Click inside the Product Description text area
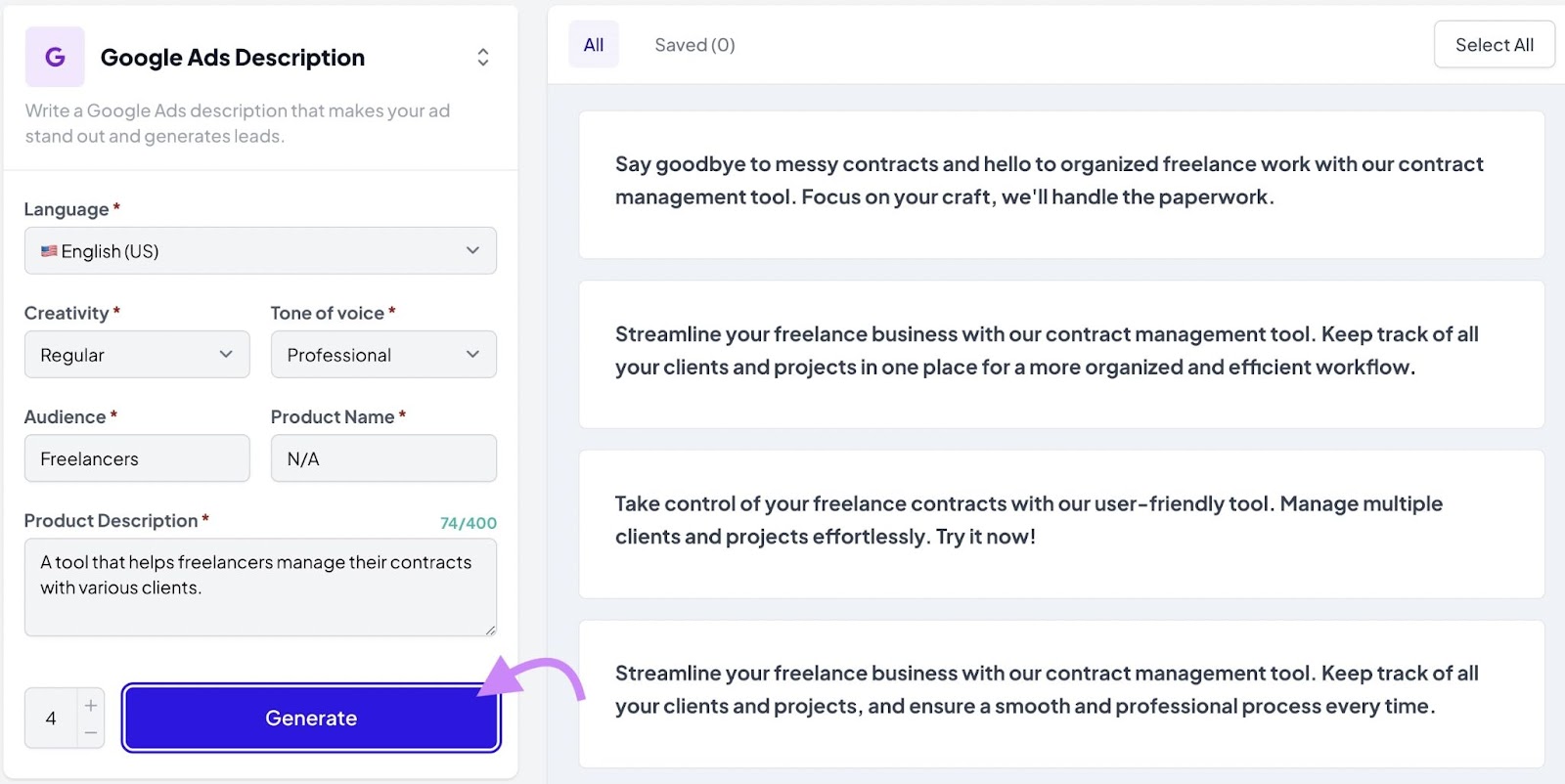This screenshot has width=1565, height=784. click(260, 587)
